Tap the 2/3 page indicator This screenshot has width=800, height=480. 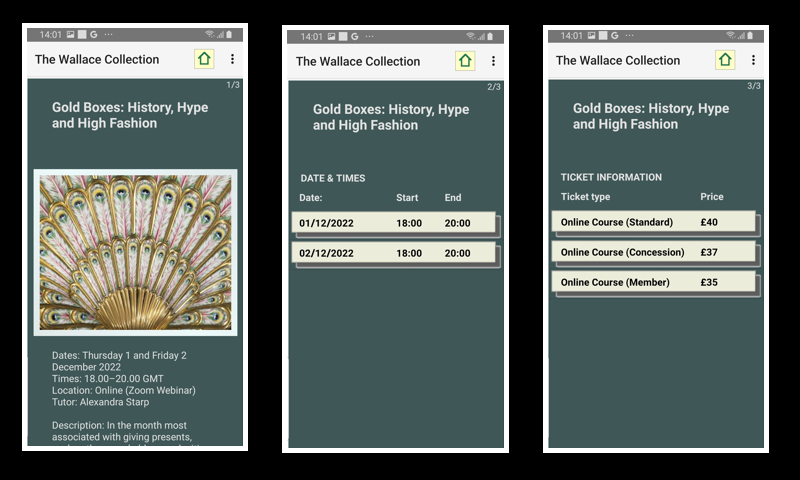click(x=494, y=87)
